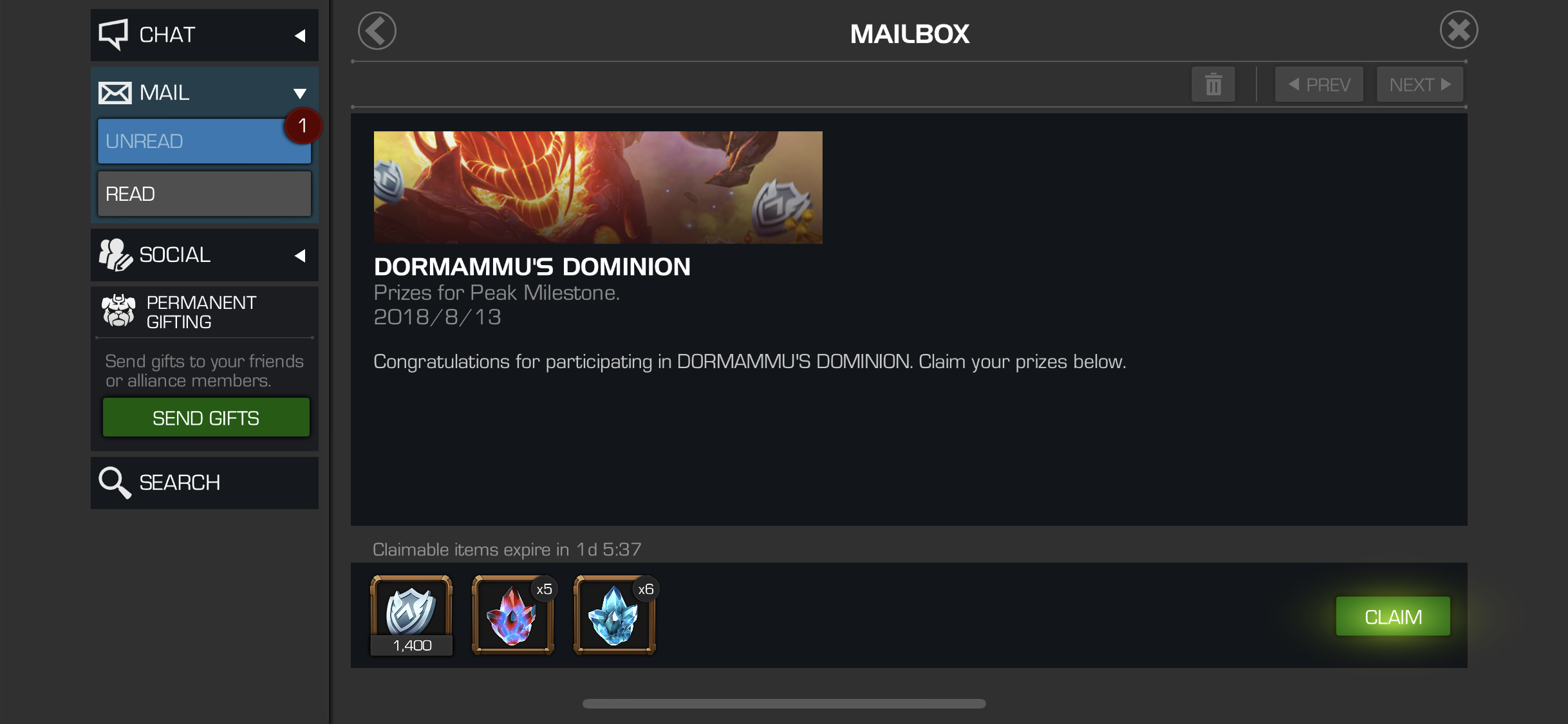Click the back arrow icon beside Mailbox
Screen dimensions: 1568x724
point(377,31)
